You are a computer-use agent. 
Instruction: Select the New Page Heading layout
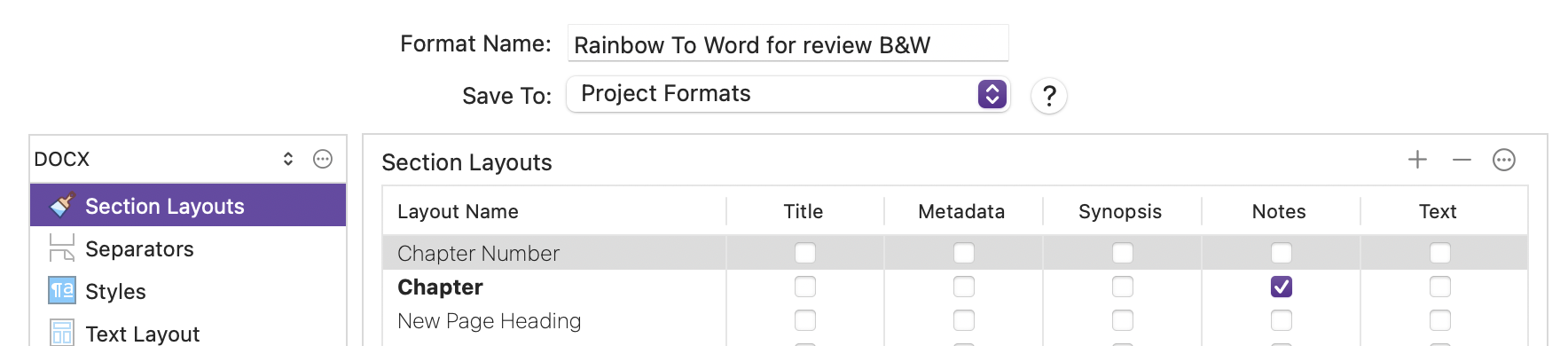coord(955,320)
